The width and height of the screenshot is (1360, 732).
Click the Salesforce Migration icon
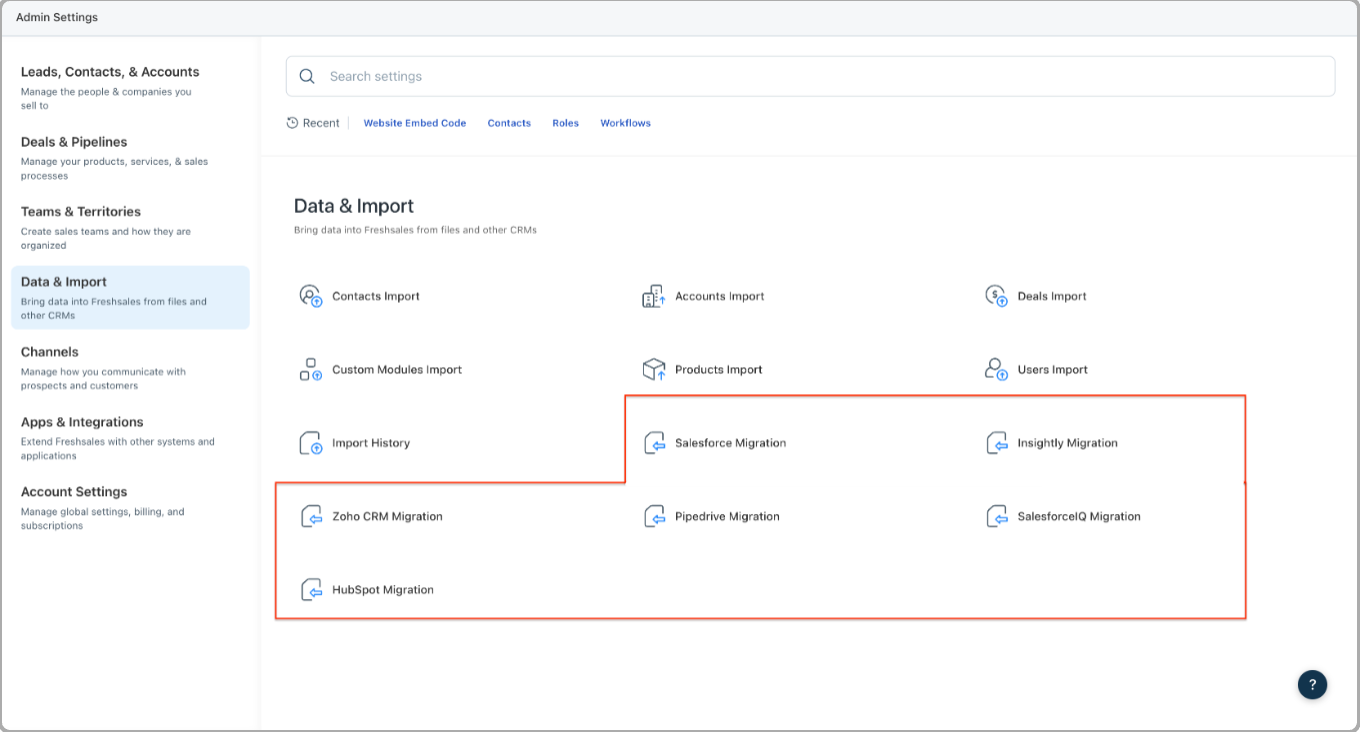click(x=653, y=443)
